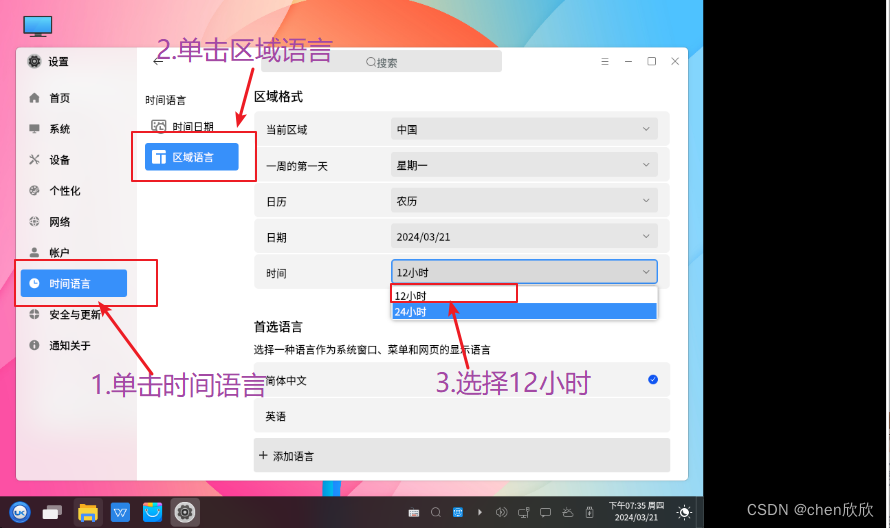
Task: Choose 12小时 from the dropdown list
Action: point(524,295)
